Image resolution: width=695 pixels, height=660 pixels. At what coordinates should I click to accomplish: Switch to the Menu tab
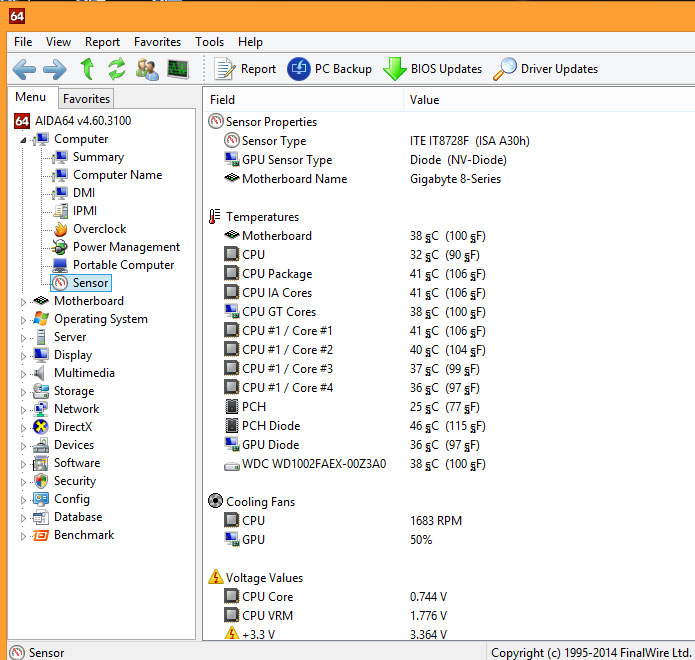tap(31, 97)
